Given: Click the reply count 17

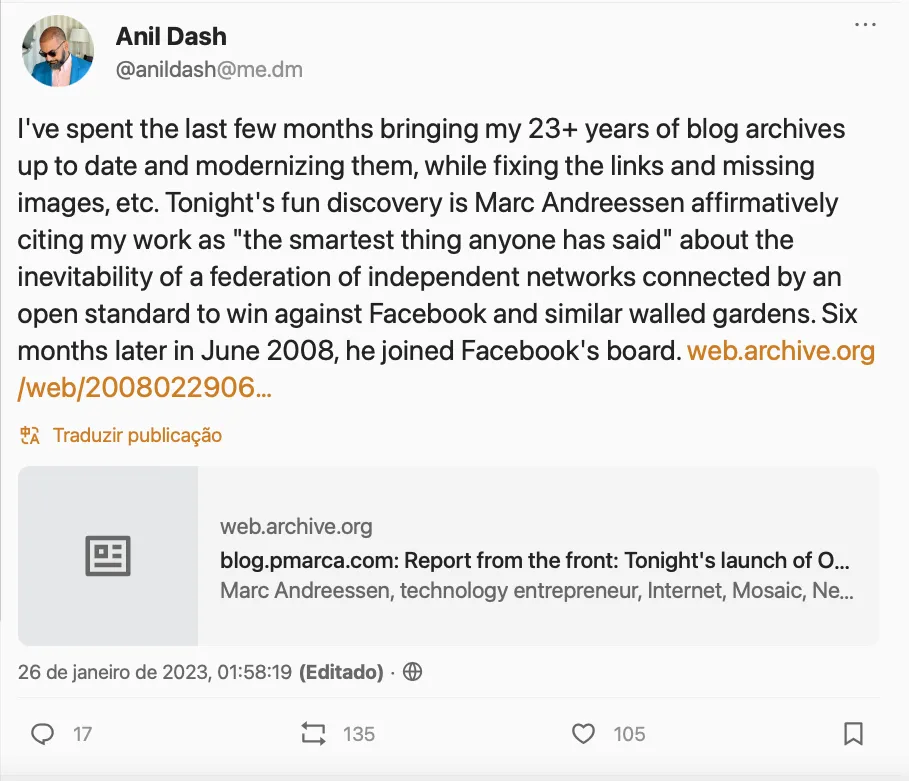Looking at the screenshot, I should [82, 734].
